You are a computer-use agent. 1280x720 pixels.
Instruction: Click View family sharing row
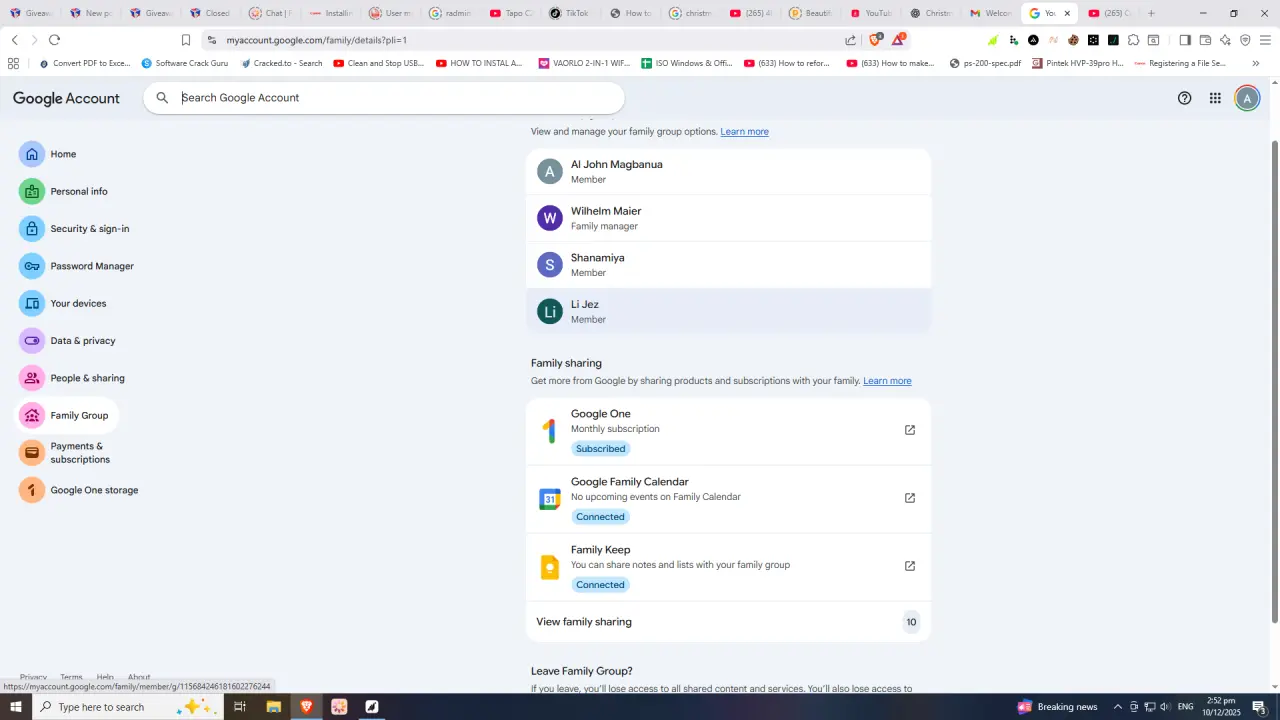click(728, 622)
